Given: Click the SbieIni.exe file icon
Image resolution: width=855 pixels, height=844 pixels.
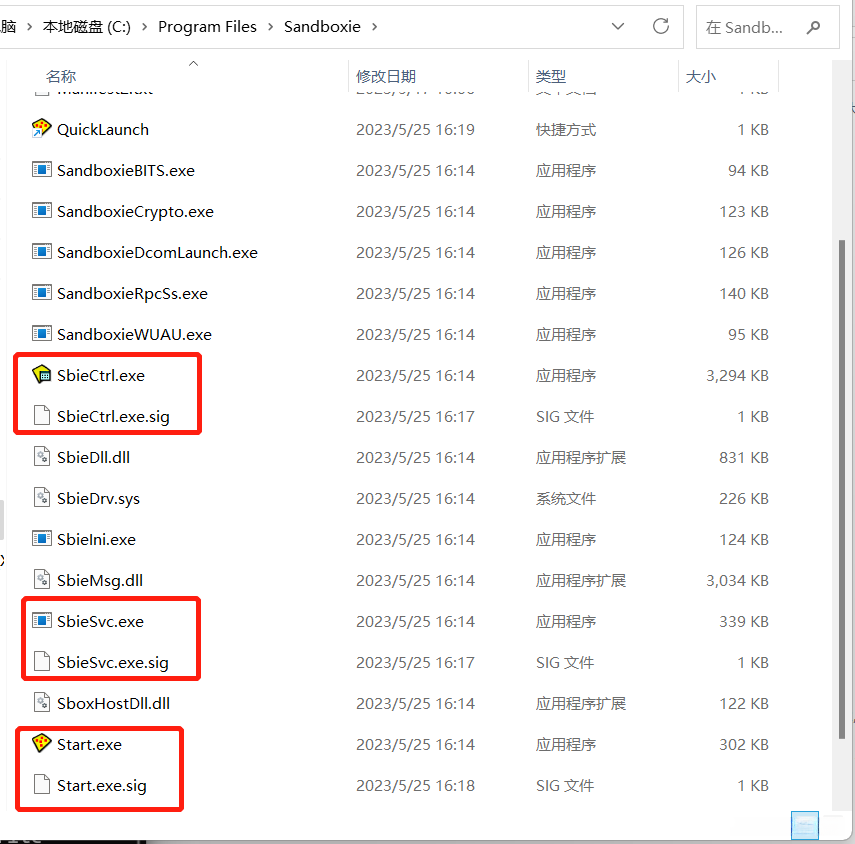Looking at the screenshot, I should click(x=41, y=539).
